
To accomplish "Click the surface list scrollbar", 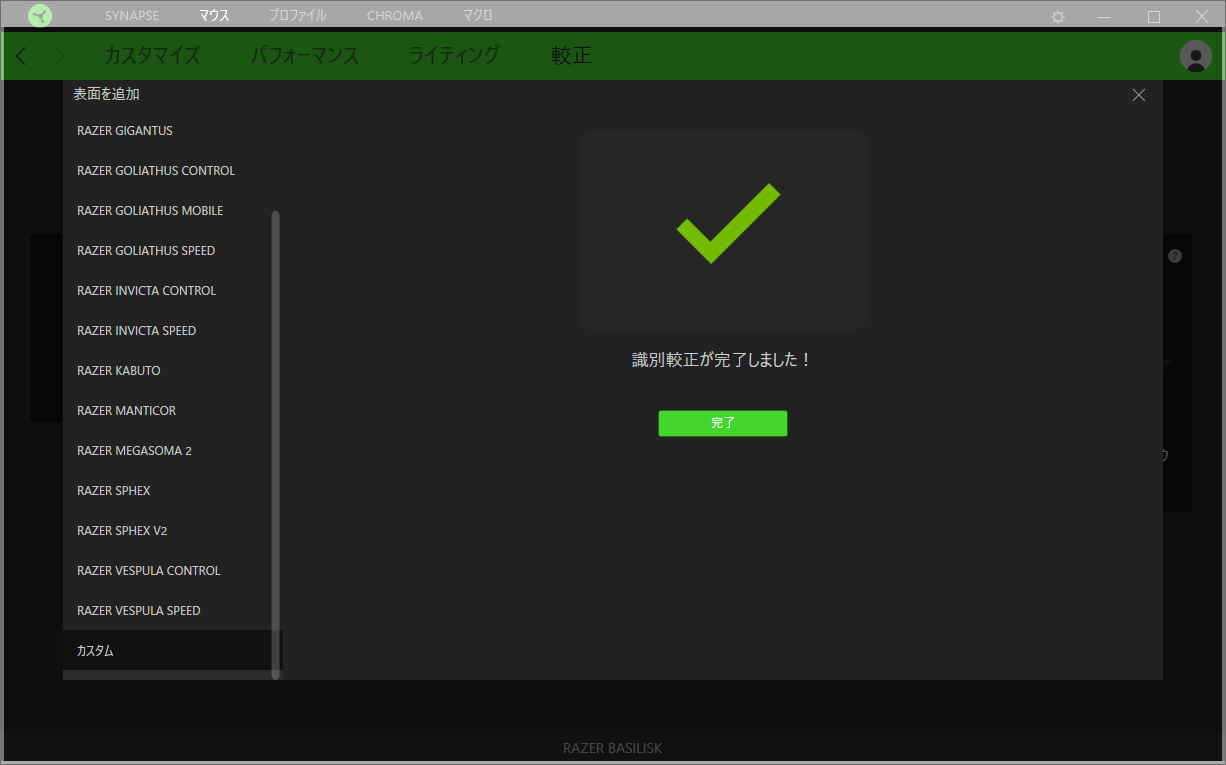I will coord(275,445).
